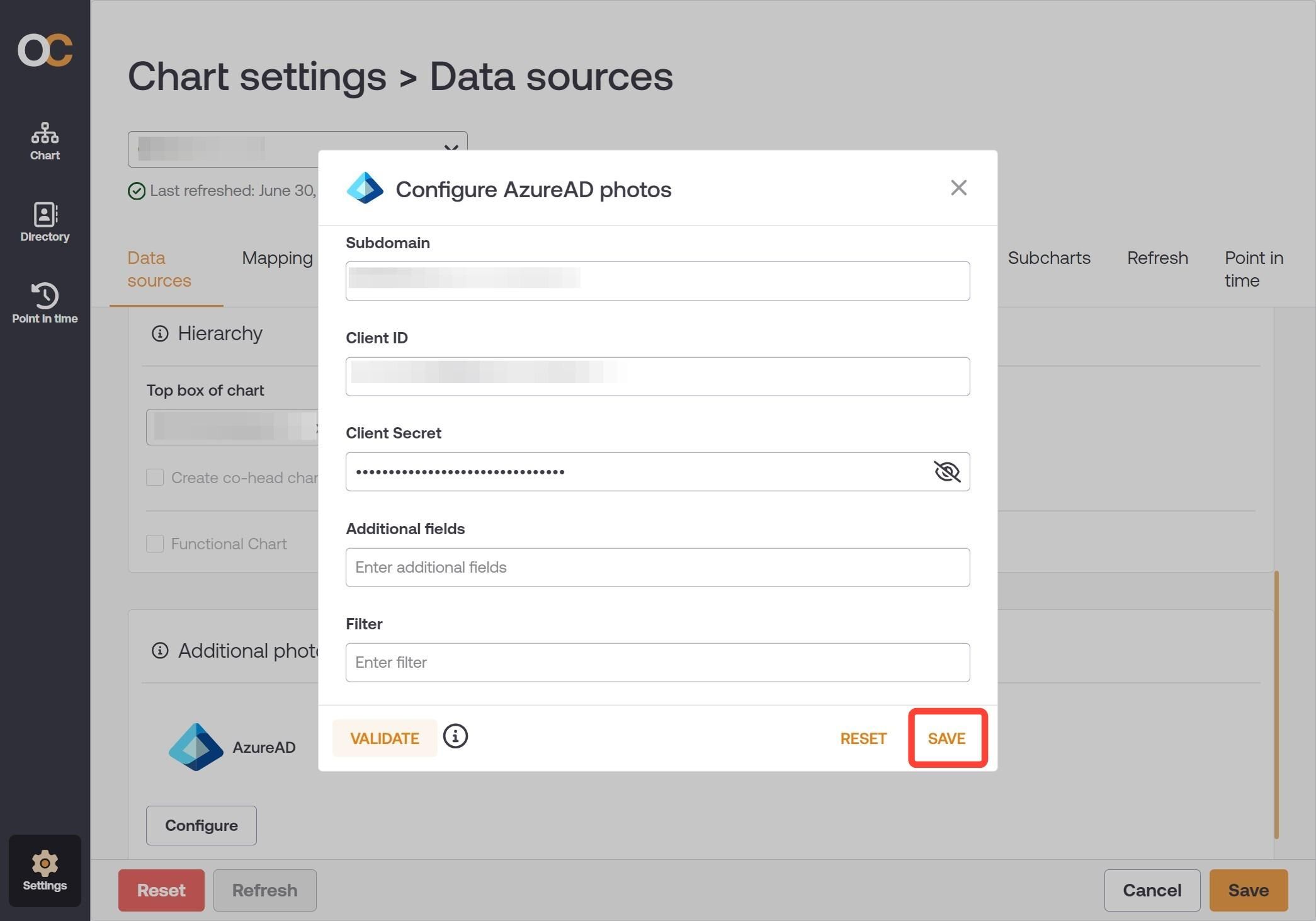
Task: Check the Create co-head checkbox
Action: 154,478
